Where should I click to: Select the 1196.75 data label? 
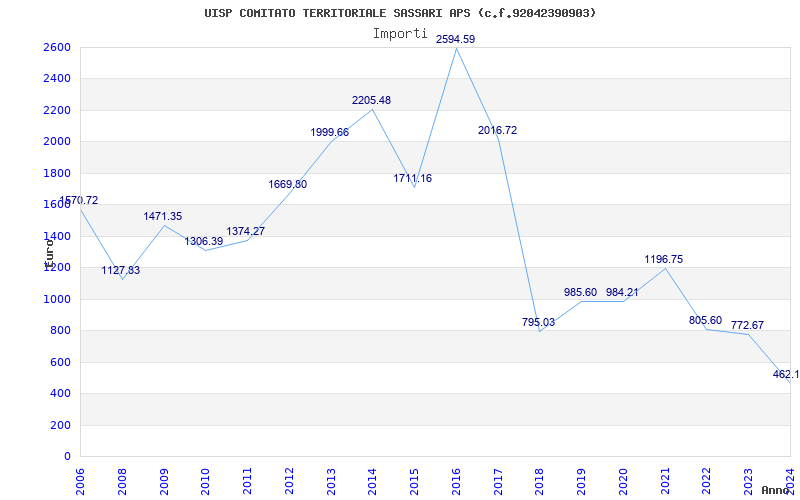[x=663, y=260]
